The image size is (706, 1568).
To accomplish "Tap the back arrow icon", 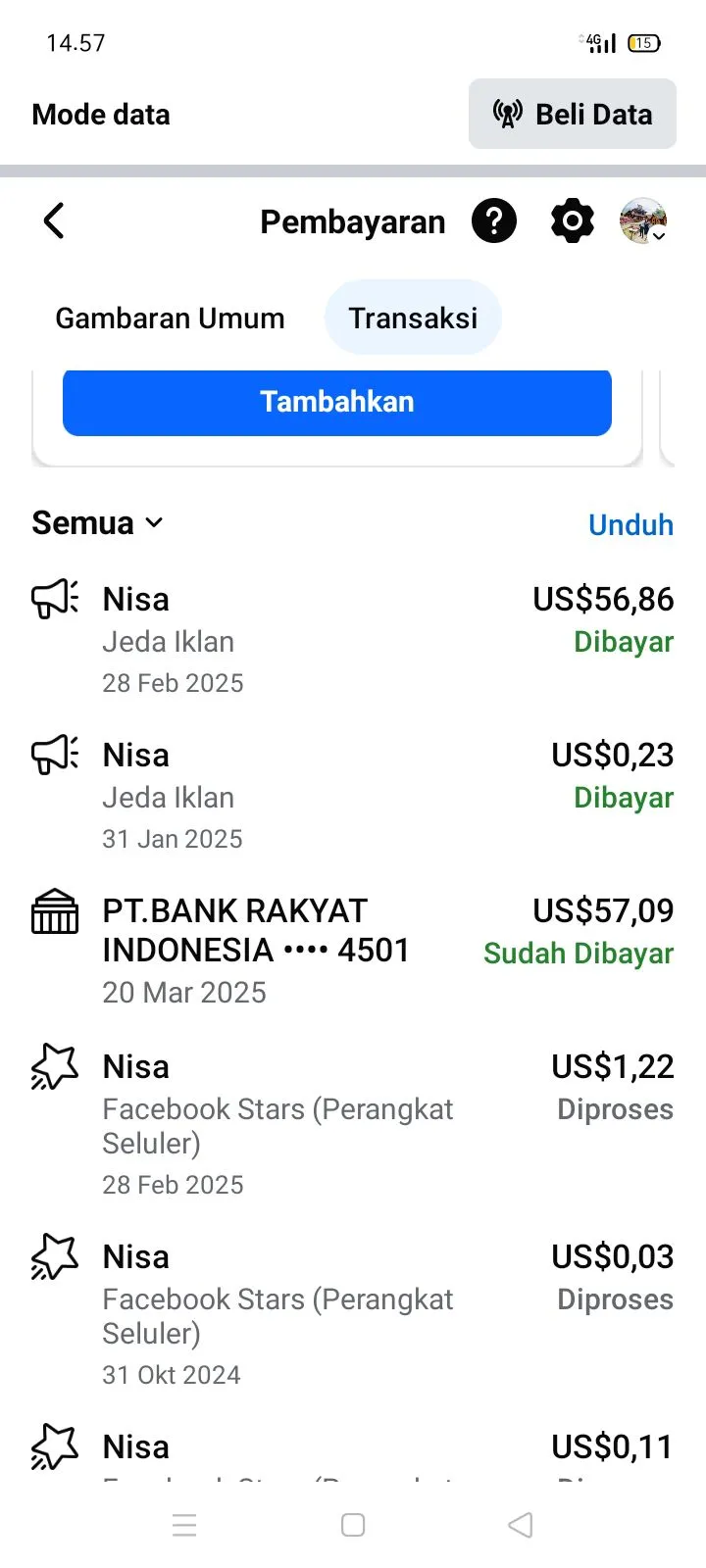I will [x=54, y=221].
